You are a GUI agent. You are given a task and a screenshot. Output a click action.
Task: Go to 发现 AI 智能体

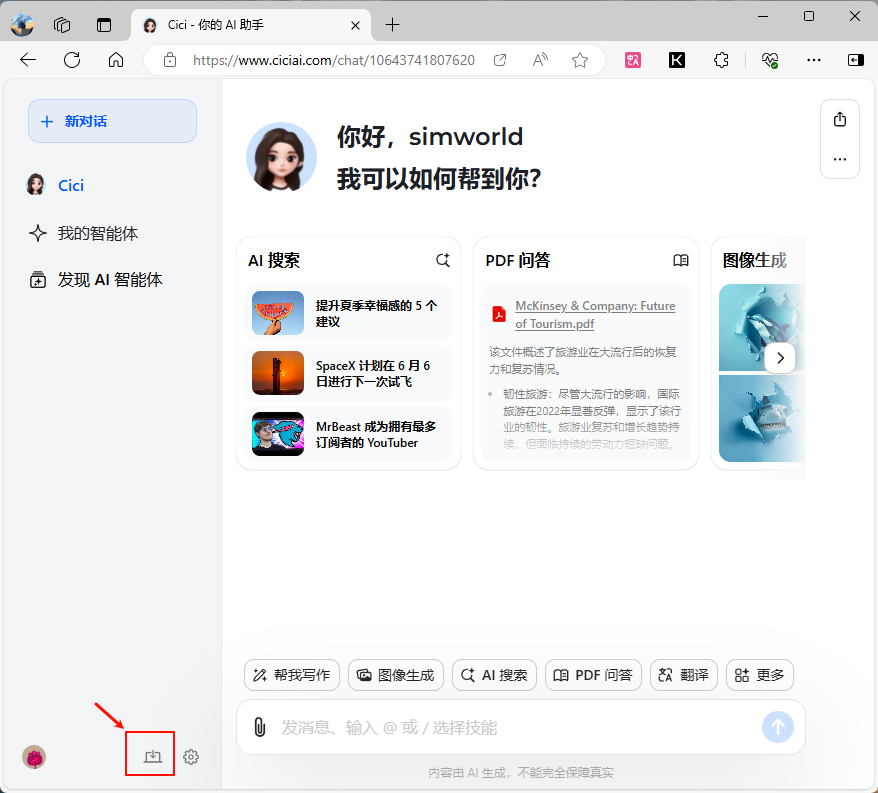click(109, 280)
